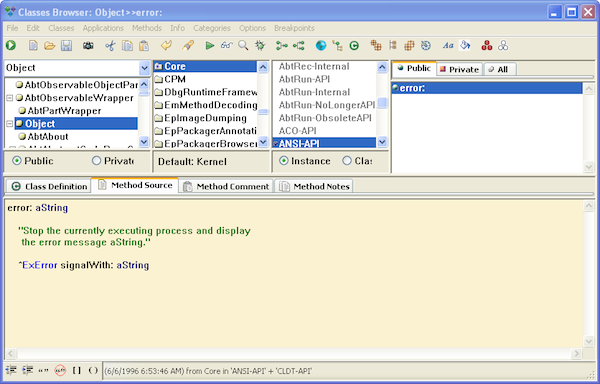Click the first brown grid blocks icon

tap(376, 46)
